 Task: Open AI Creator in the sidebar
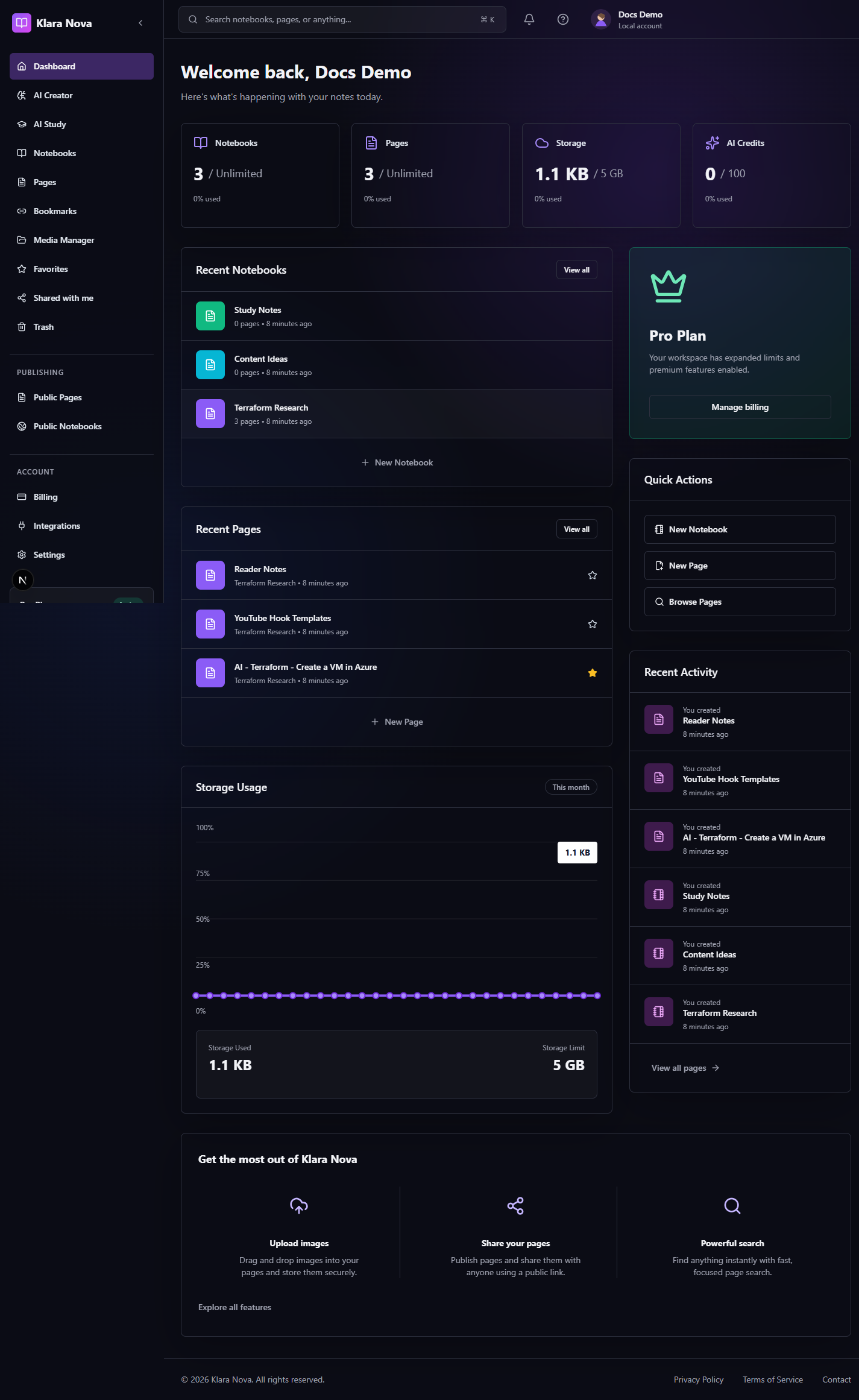[x=81, y=95]
